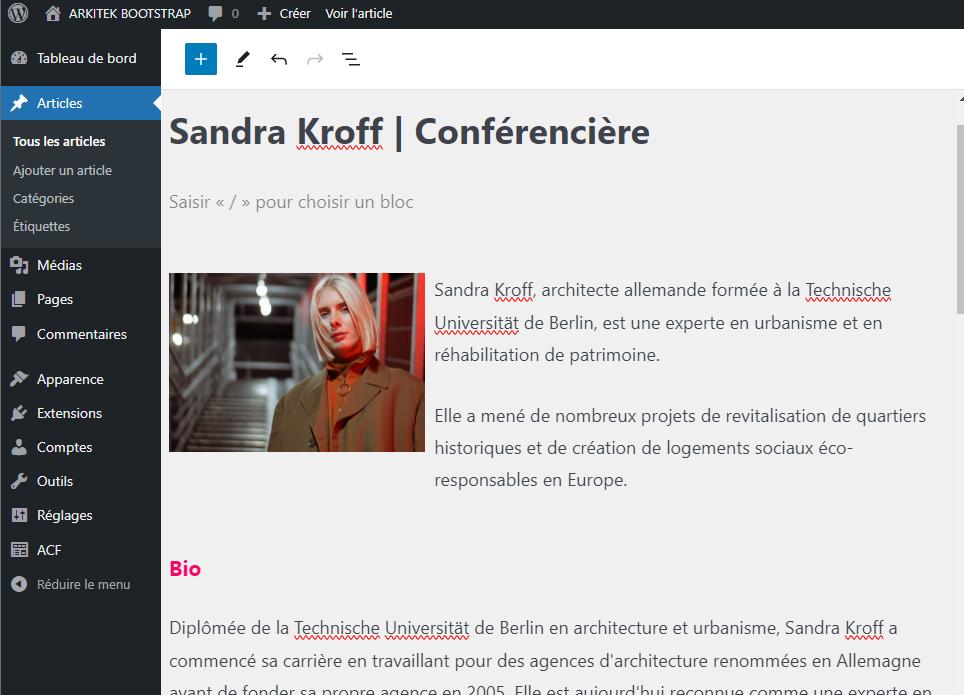Click the editor vertical scrollbar

pyautogui.click(x=959, y=220)
